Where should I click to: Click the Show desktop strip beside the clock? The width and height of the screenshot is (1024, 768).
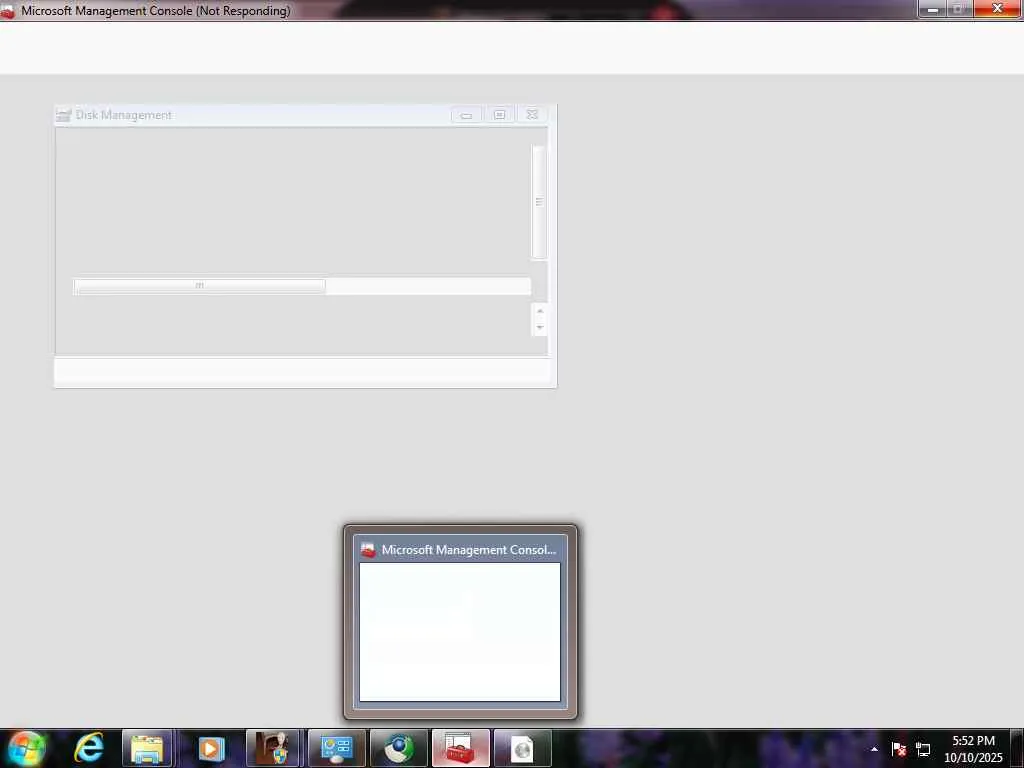pyautogui.click(x=1017, y=748)
